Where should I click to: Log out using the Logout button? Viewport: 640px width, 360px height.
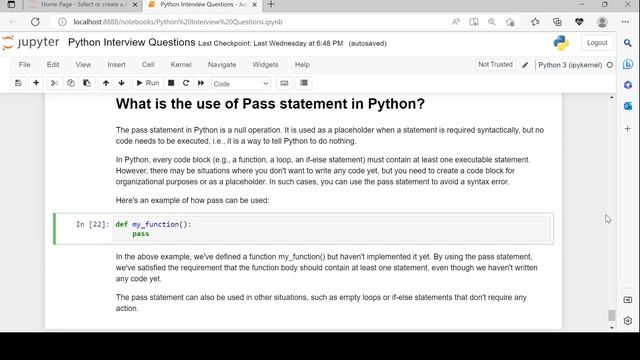[597, 43]
